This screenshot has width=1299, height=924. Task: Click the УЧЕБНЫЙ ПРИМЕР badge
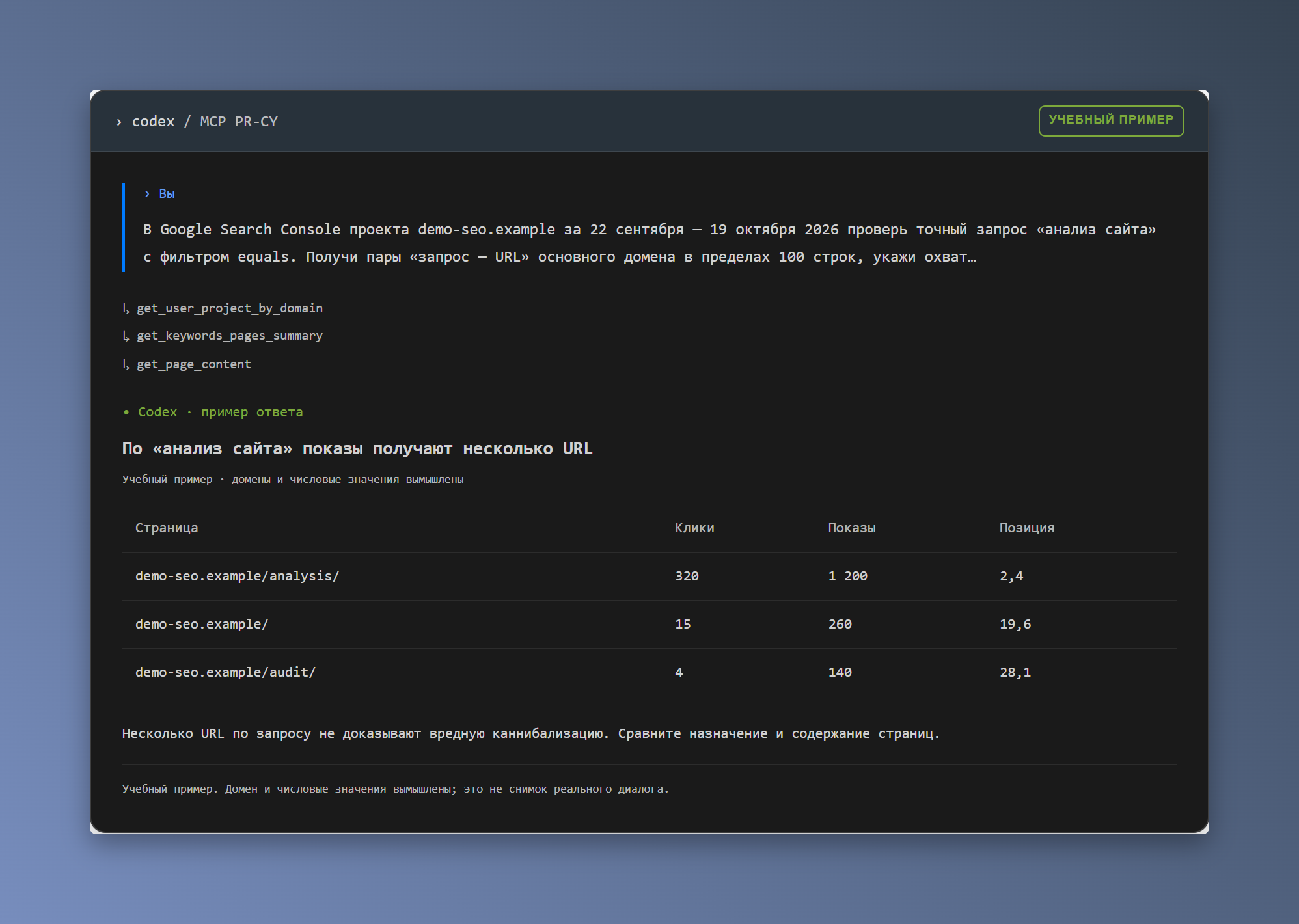[x=1111, y=120]
